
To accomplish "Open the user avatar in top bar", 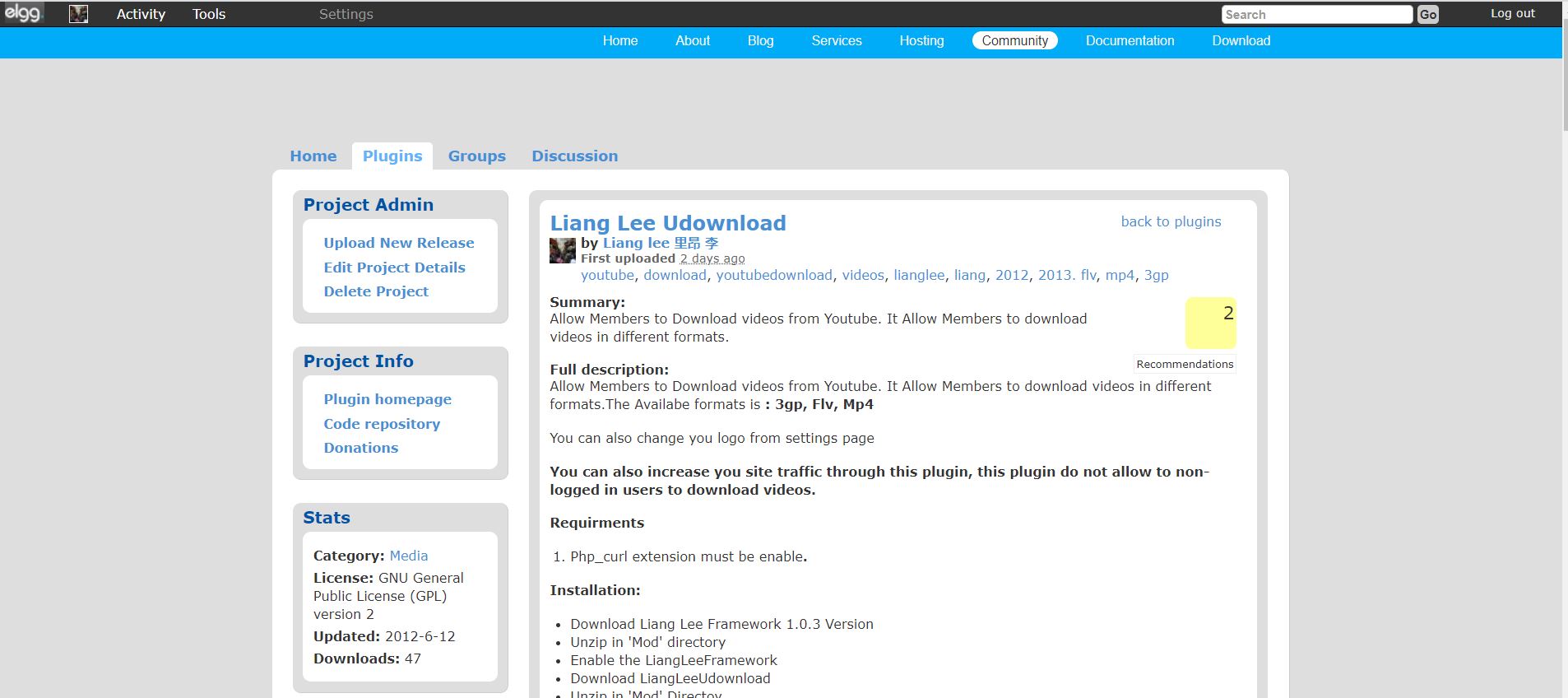I will 78,14.
